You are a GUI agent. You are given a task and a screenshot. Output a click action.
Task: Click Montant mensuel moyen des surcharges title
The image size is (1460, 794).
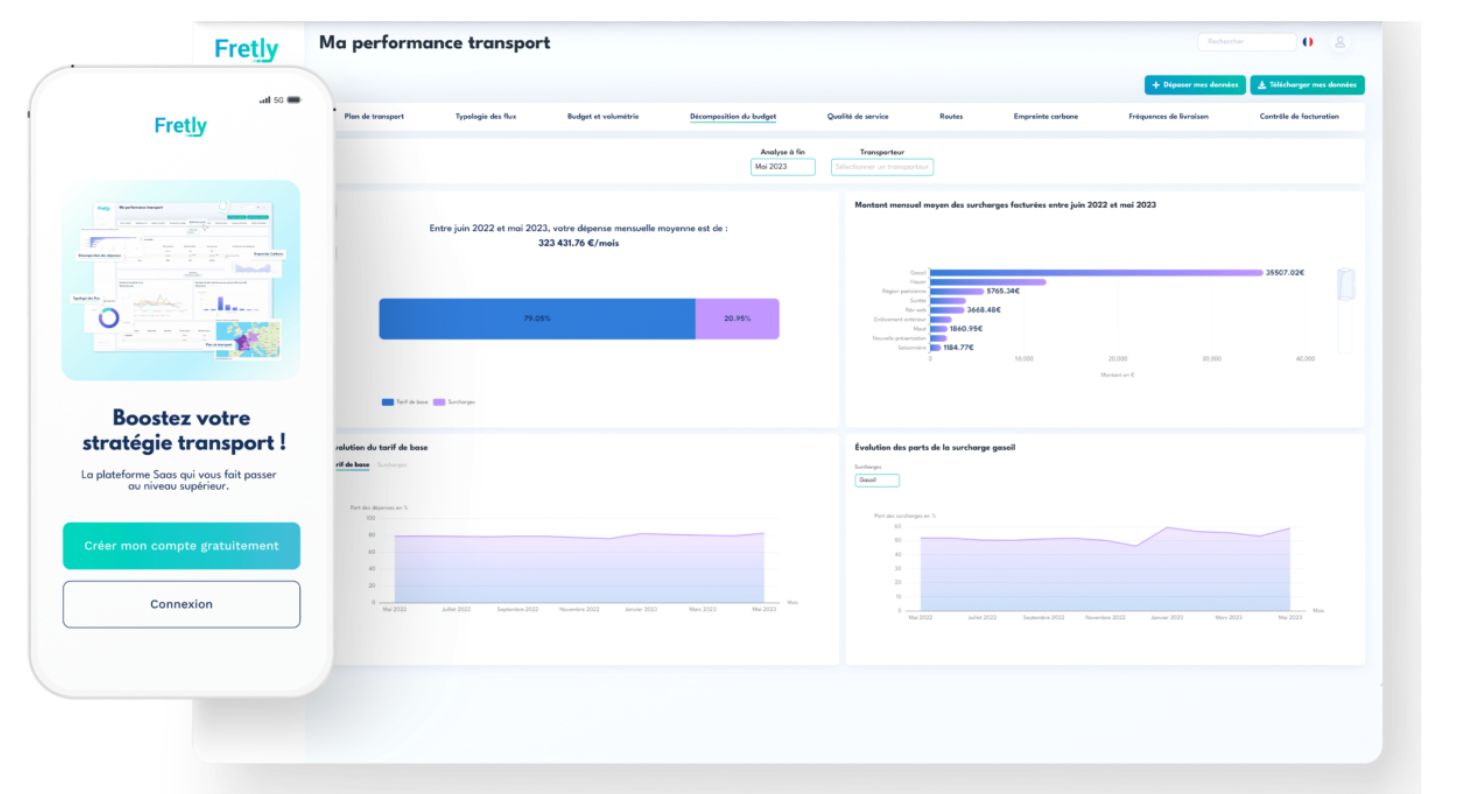[1006, 204]
